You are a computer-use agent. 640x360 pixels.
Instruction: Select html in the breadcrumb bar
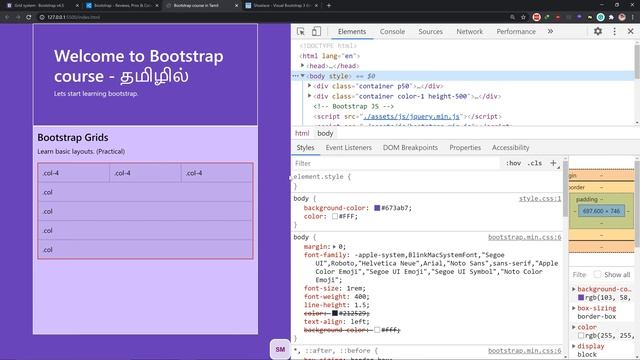[302, 133]
